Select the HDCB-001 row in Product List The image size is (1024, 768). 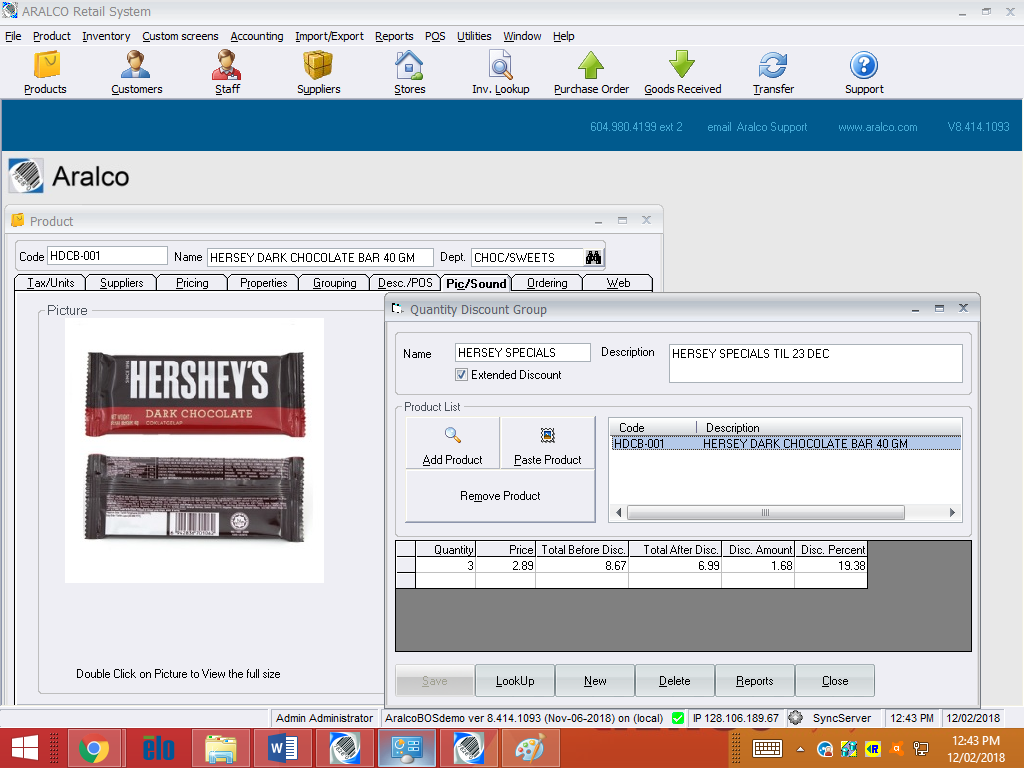[786, 443]
